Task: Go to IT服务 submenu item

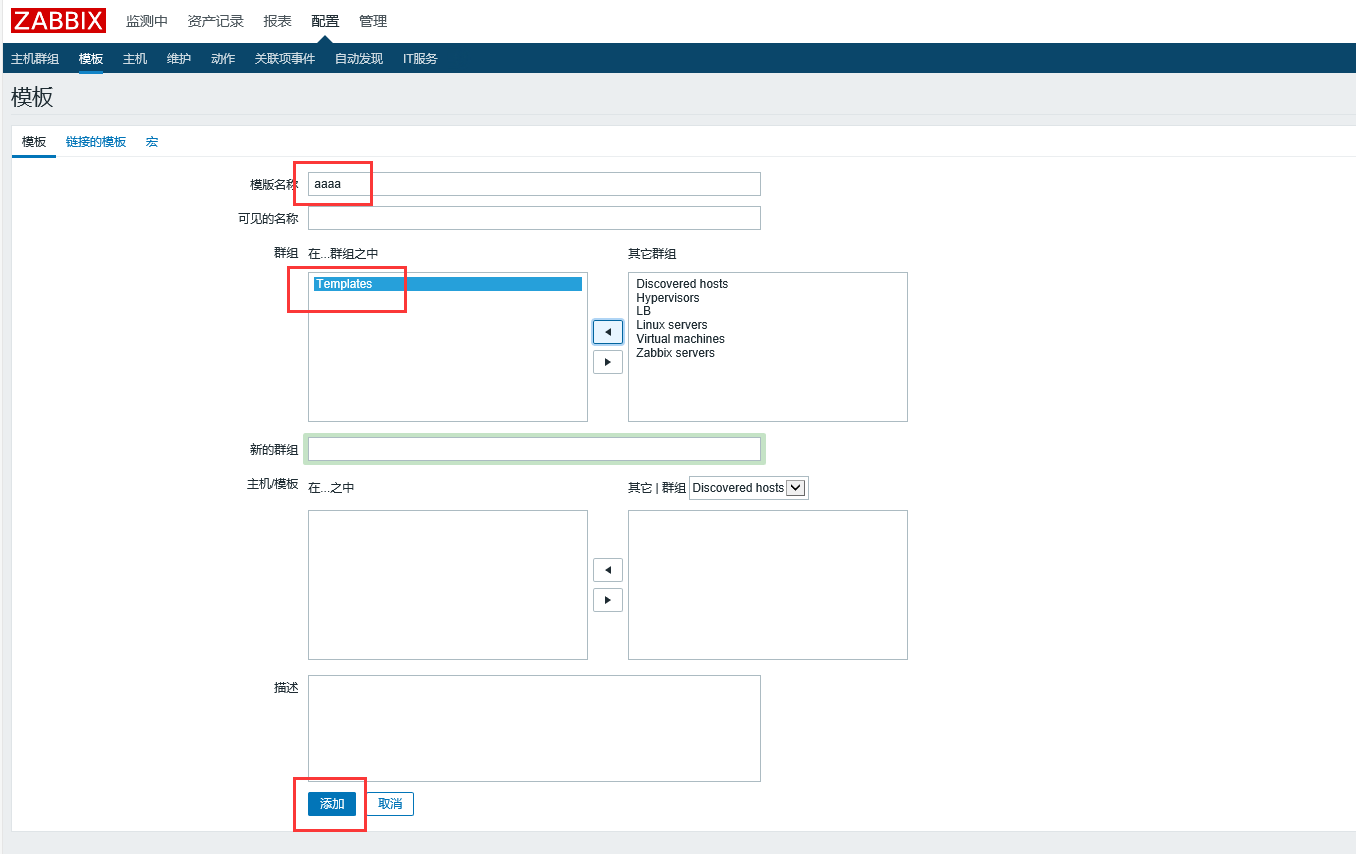Action: click(x=420, y=59)
